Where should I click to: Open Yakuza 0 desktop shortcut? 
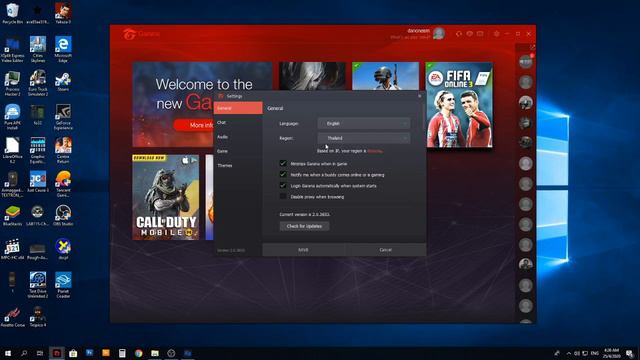click(x=63, y=13)
